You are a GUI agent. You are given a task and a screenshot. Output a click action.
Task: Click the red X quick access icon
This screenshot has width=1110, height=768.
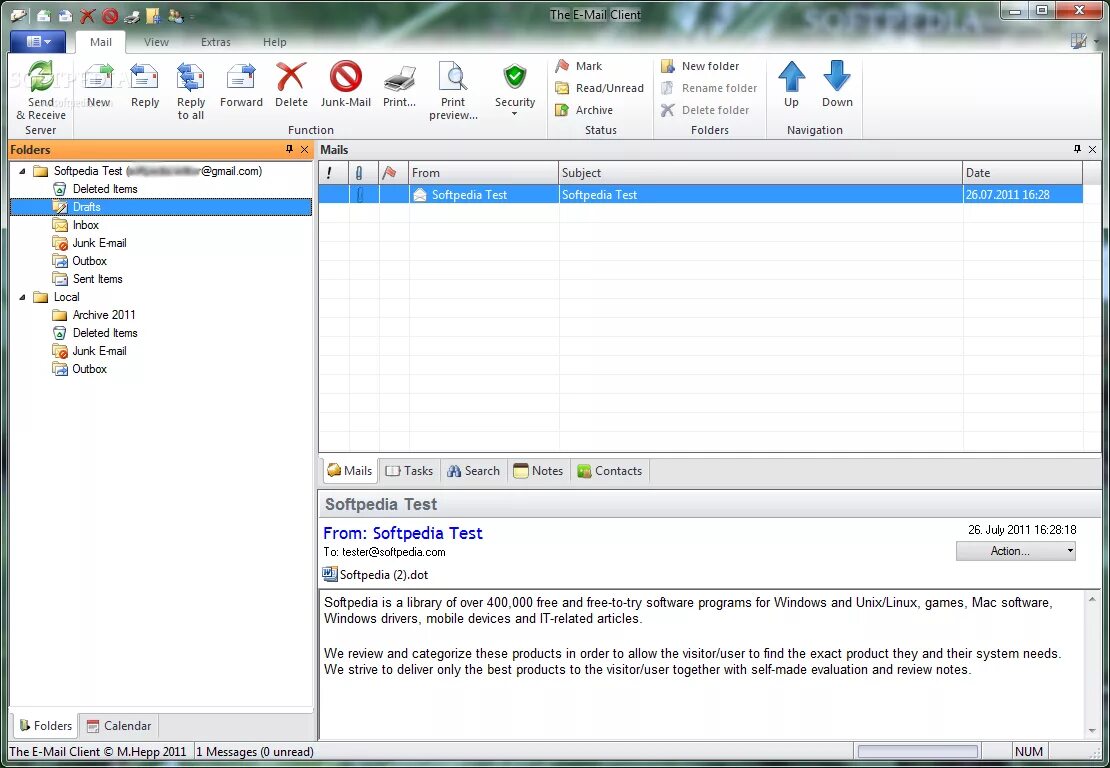pos(87,15)
